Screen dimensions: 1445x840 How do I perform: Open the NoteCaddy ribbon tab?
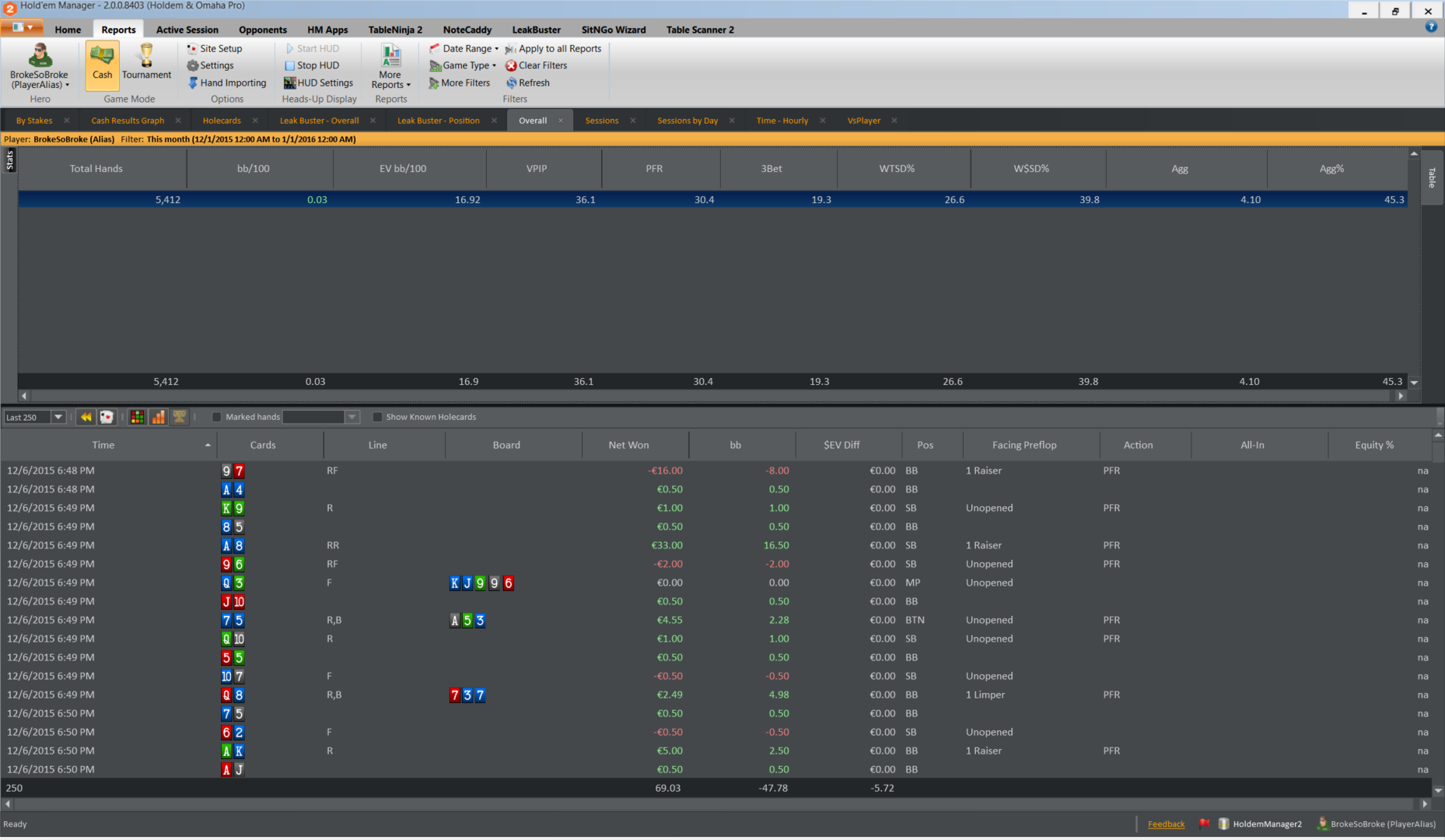(467, 30)
